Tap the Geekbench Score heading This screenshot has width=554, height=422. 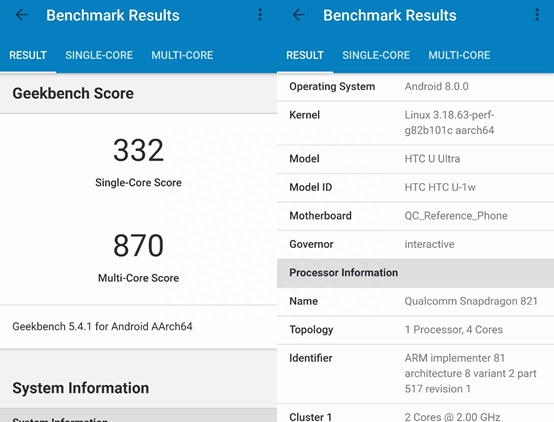pos(73,93)
